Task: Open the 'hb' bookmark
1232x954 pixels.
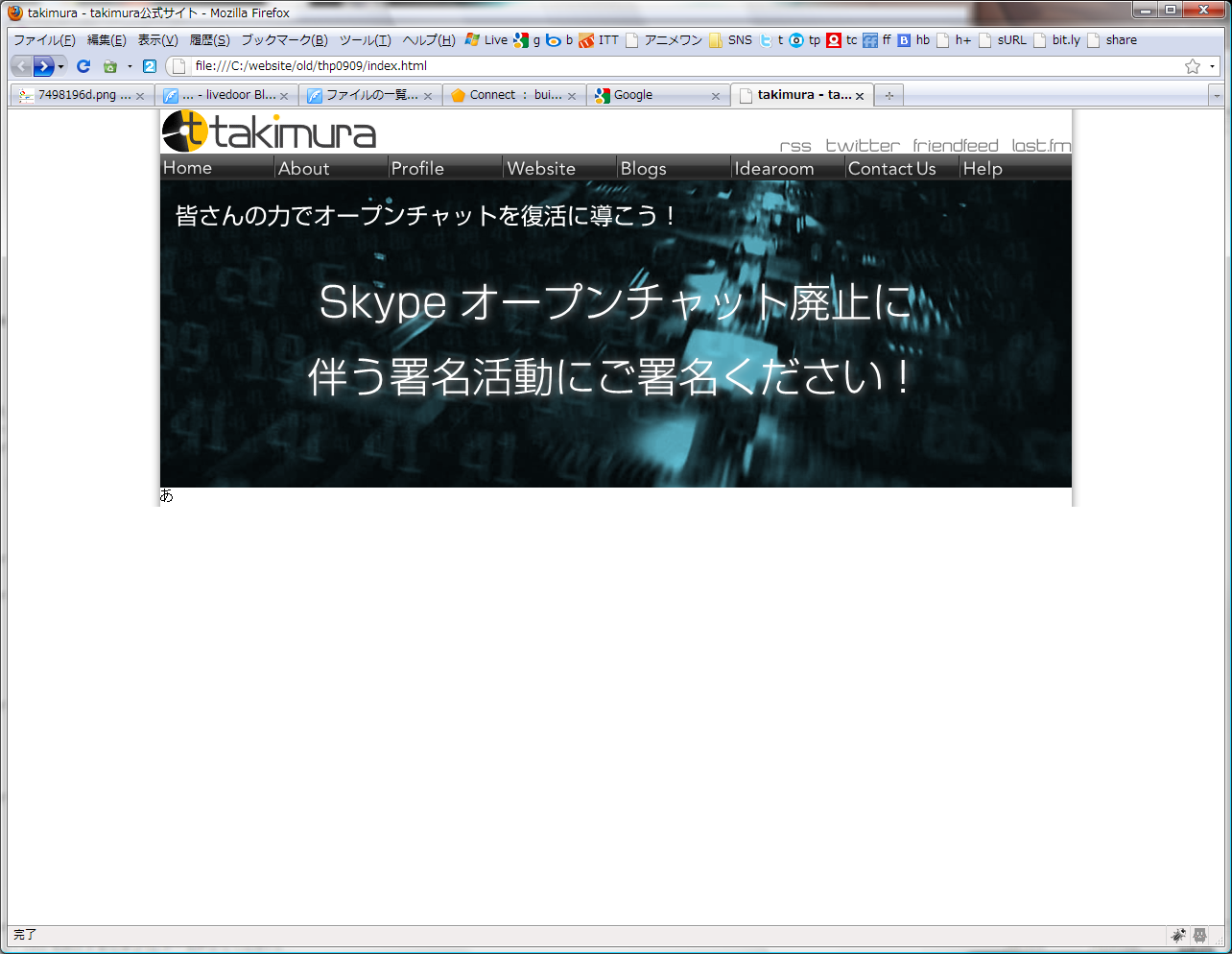Action: click(x=913, y=40)
